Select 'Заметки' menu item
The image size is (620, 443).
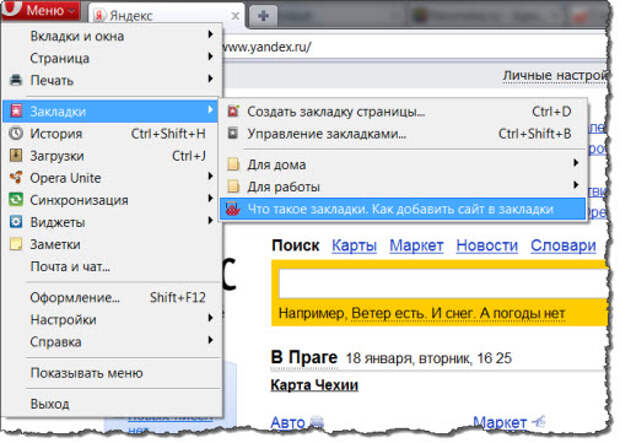click(x=110, y=244)
